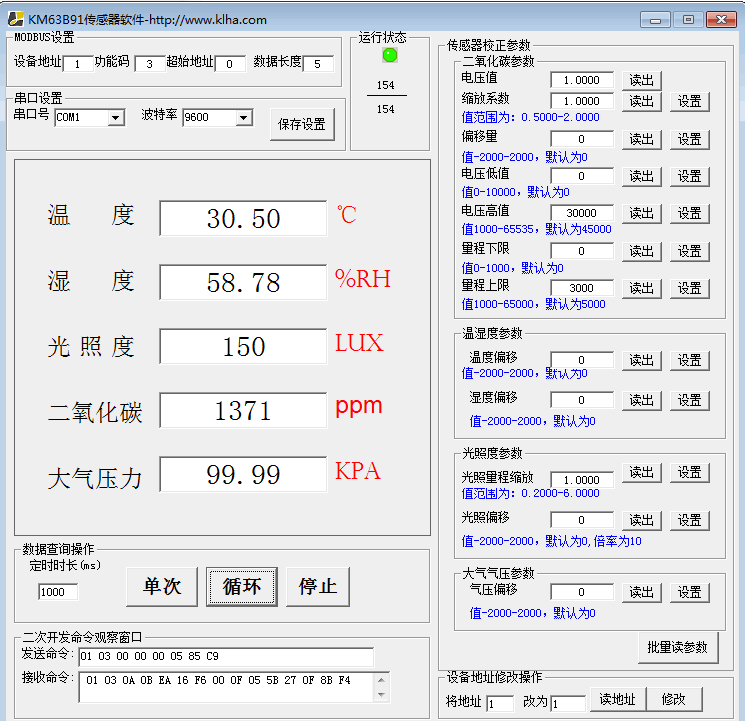Click 设置 button for 温度偏移
This screenshot has height=721, width=745.
(690, 361)
